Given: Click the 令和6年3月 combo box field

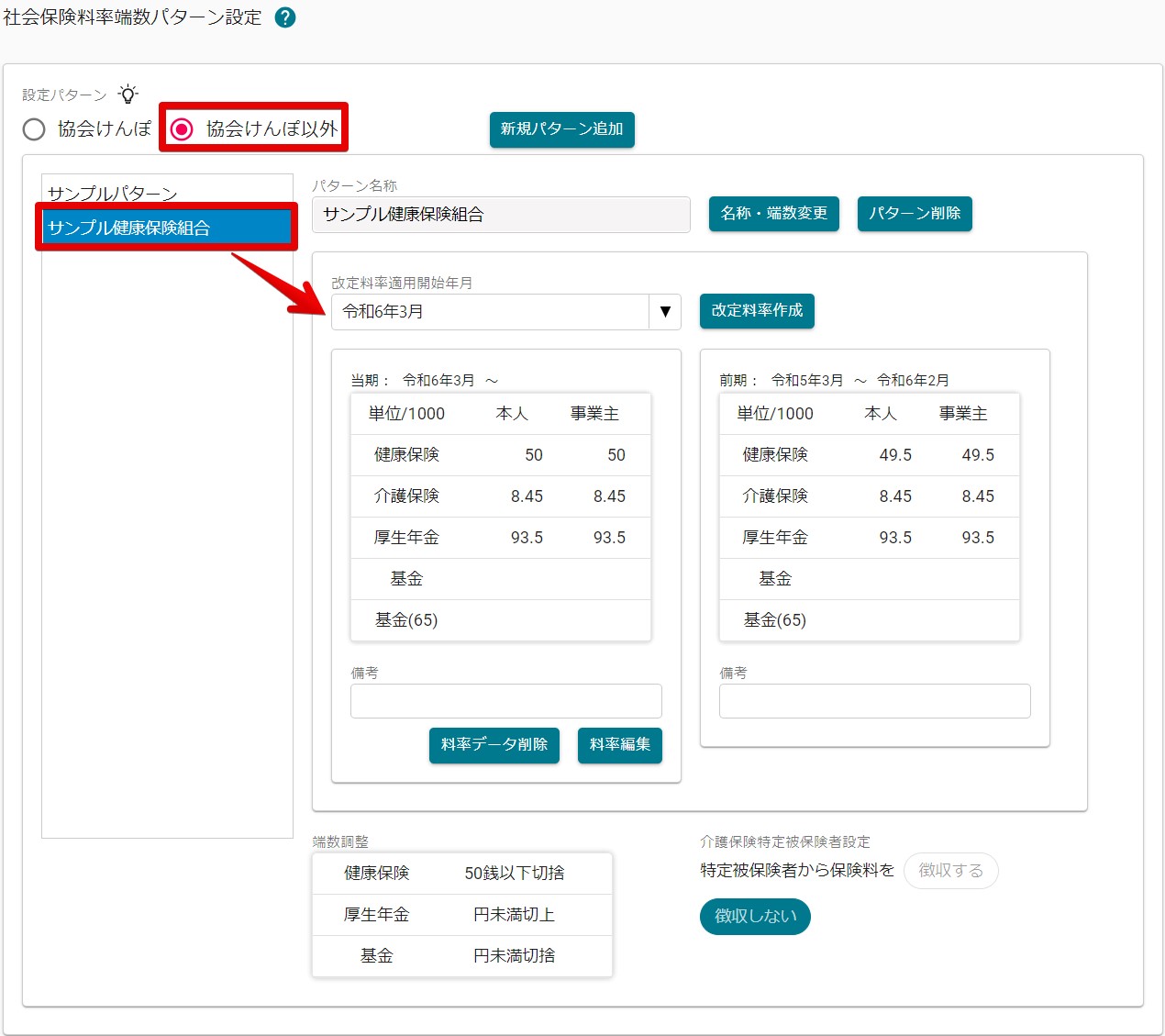Looking at the screenshot, I should 490,312.
